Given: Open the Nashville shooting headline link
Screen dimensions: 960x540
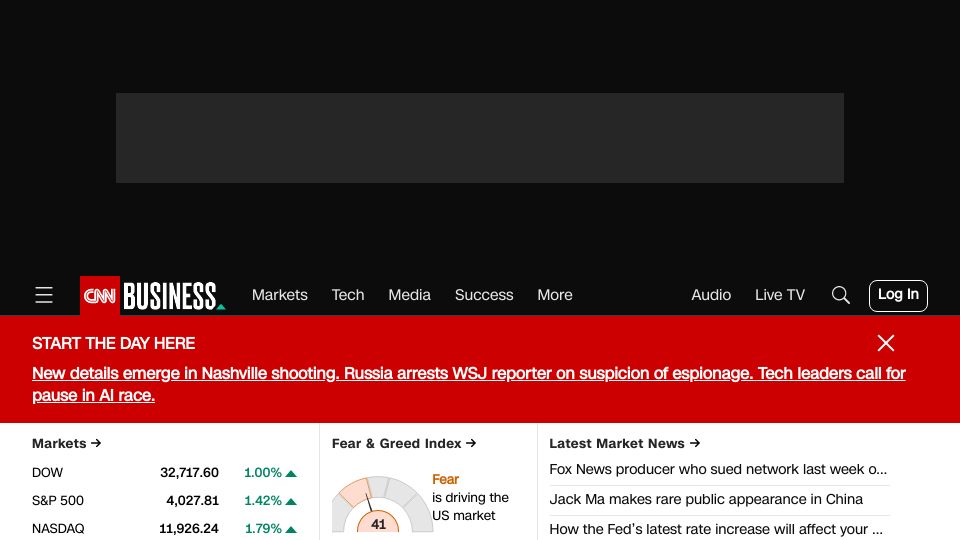Looking at the screenshot, I should point(468,384).
